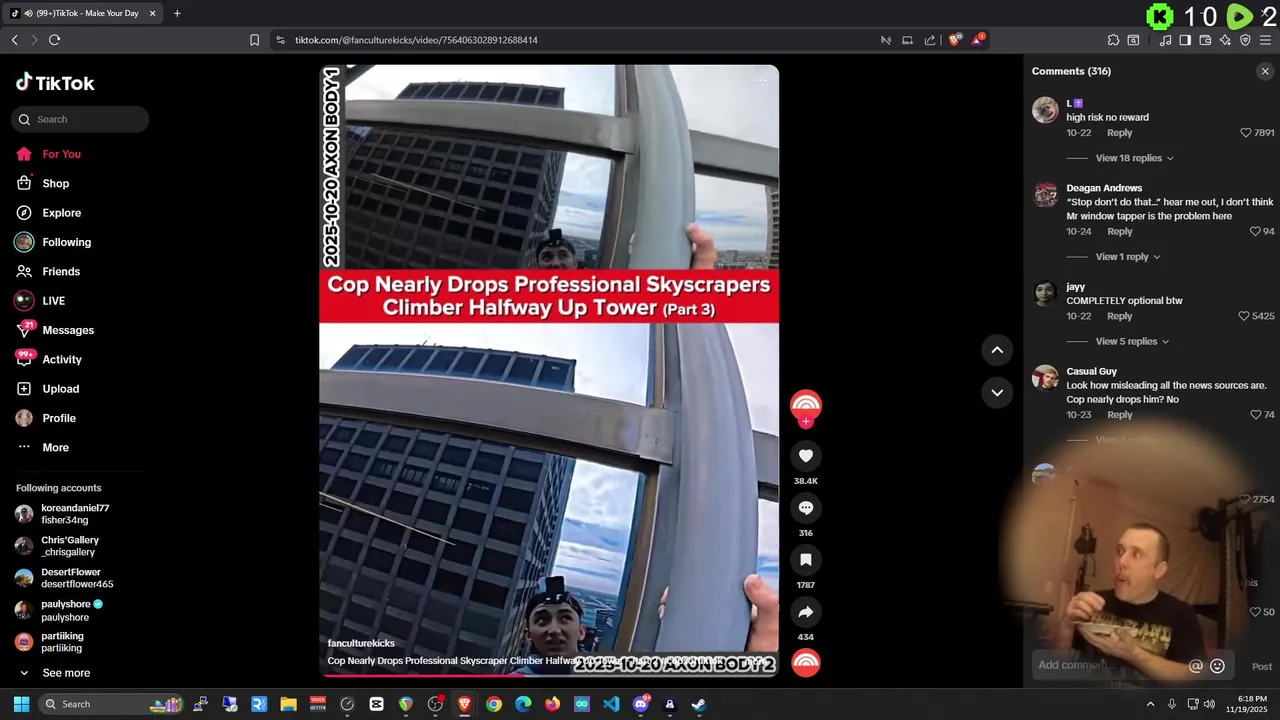
Task: Open comments via speech bubble icon
Action: [x=805, y=508]
